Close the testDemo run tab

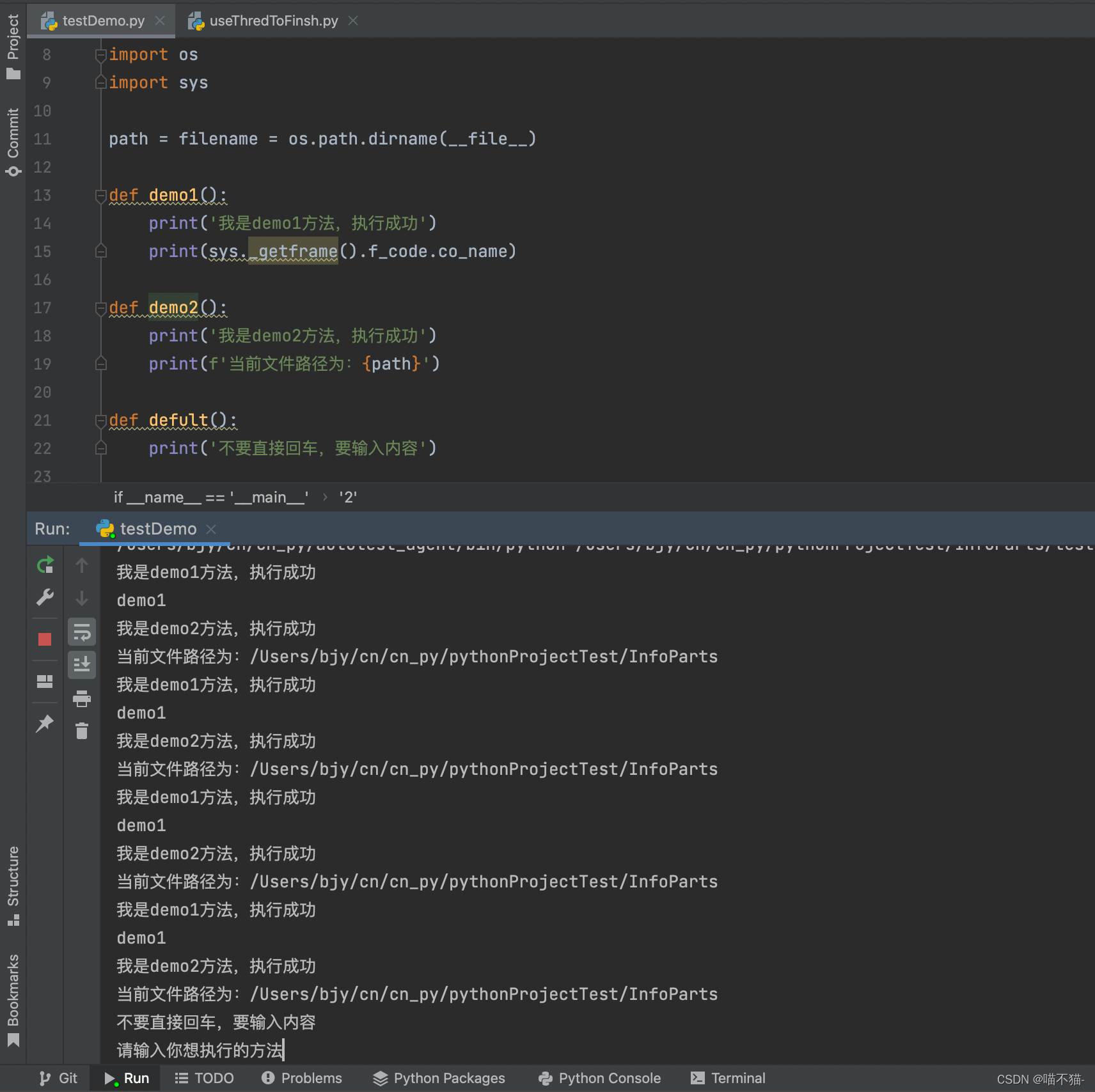point(211,529)
